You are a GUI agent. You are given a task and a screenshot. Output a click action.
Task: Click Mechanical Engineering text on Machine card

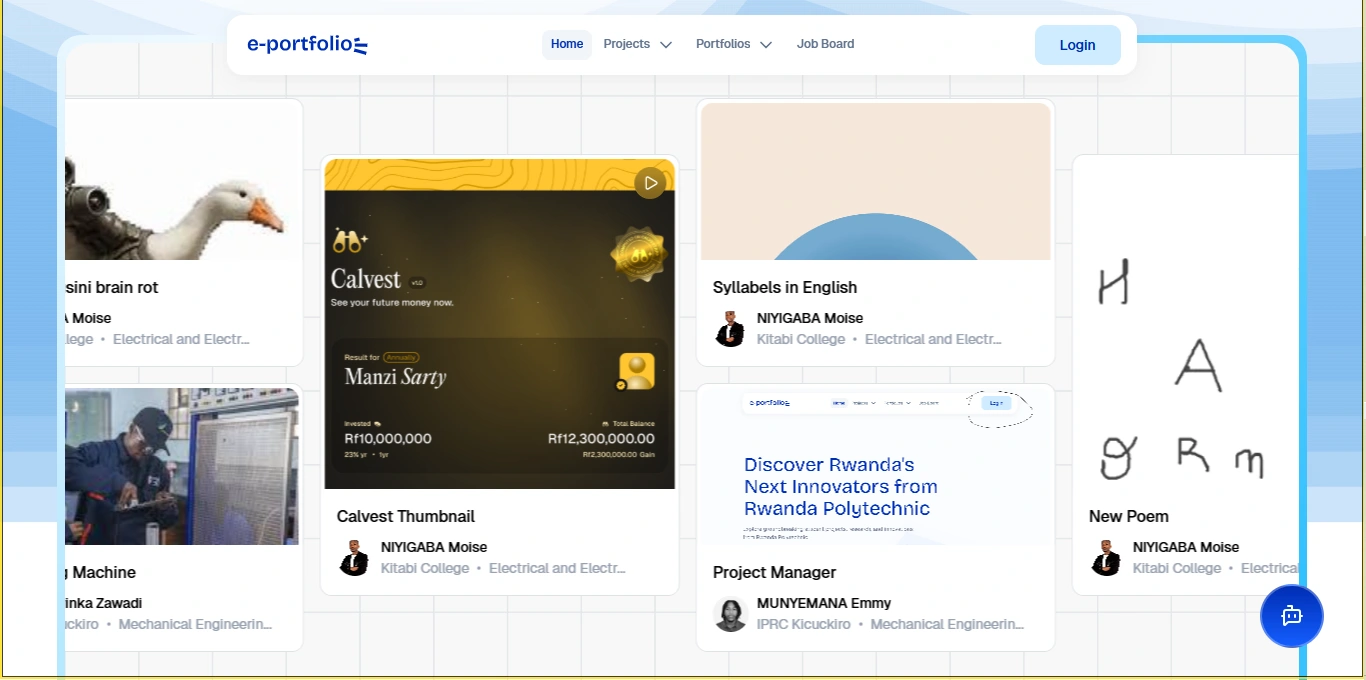coord(195,624)
